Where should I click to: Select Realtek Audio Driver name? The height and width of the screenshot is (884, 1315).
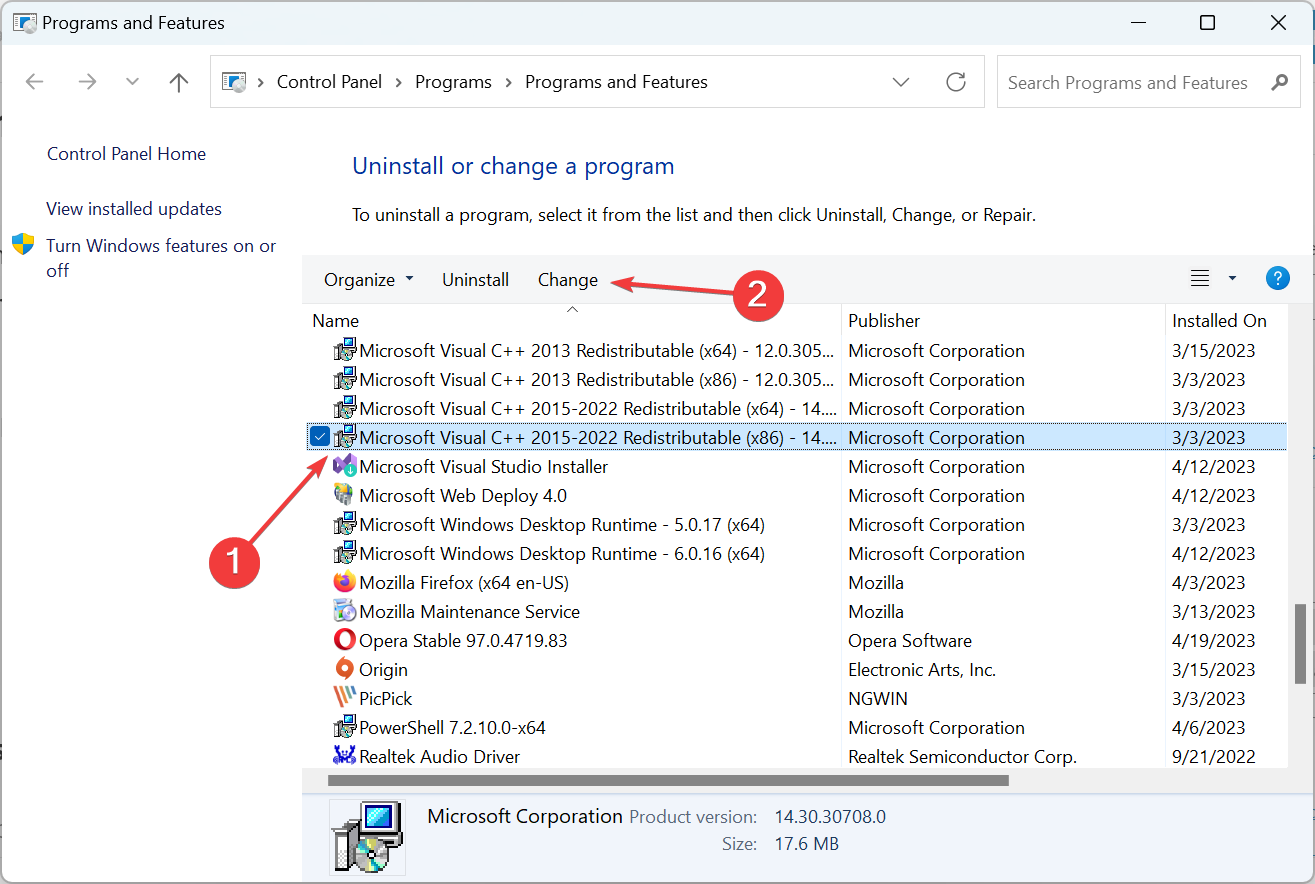pos(439,757)
